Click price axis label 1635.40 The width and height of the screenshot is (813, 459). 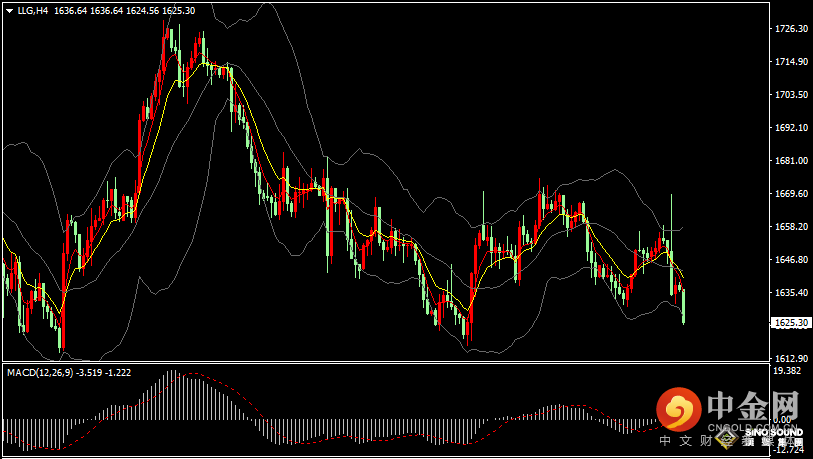791,293
